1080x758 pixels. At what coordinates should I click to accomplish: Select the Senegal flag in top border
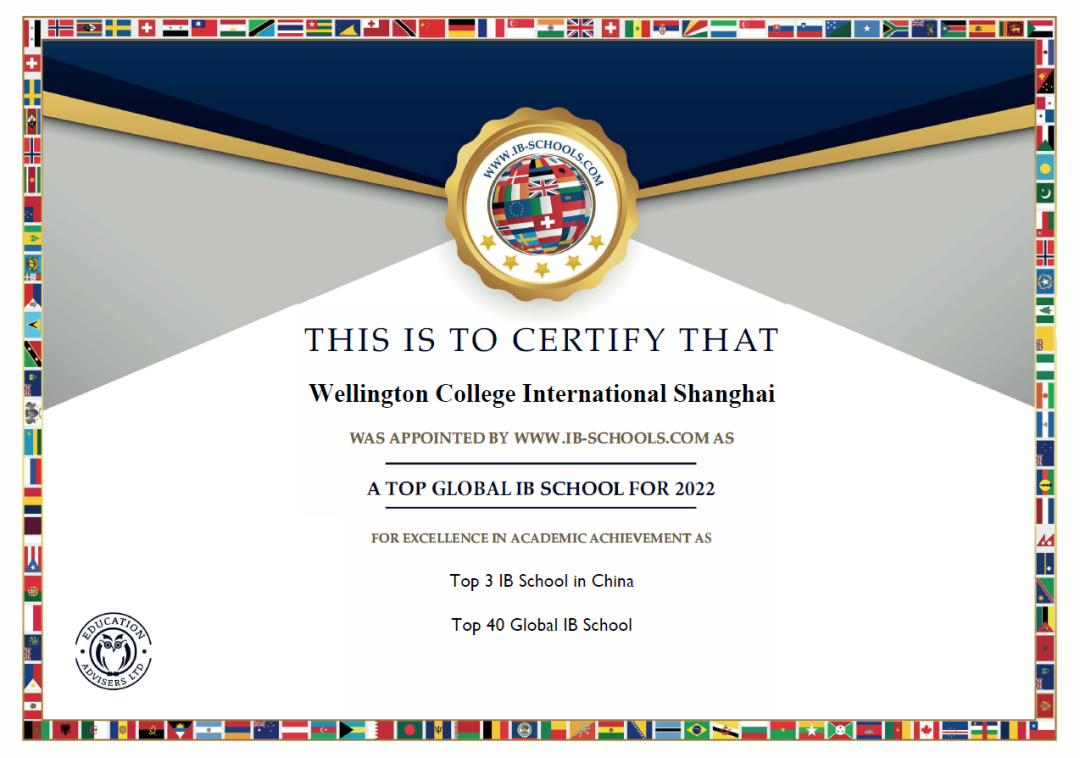[x=637, y=29]
